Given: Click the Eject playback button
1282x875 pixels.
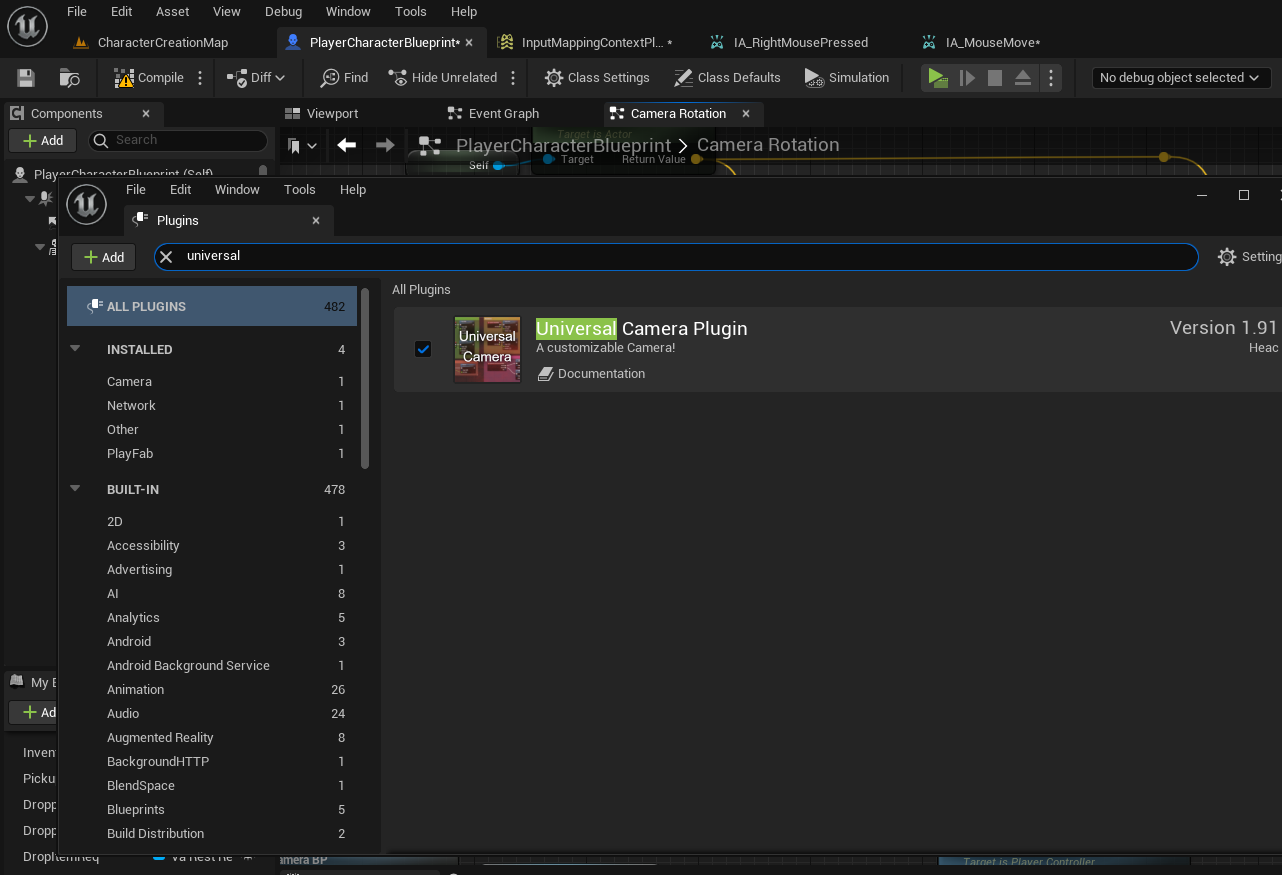Looking at the screenshot, I should [x=1023, y=77].
